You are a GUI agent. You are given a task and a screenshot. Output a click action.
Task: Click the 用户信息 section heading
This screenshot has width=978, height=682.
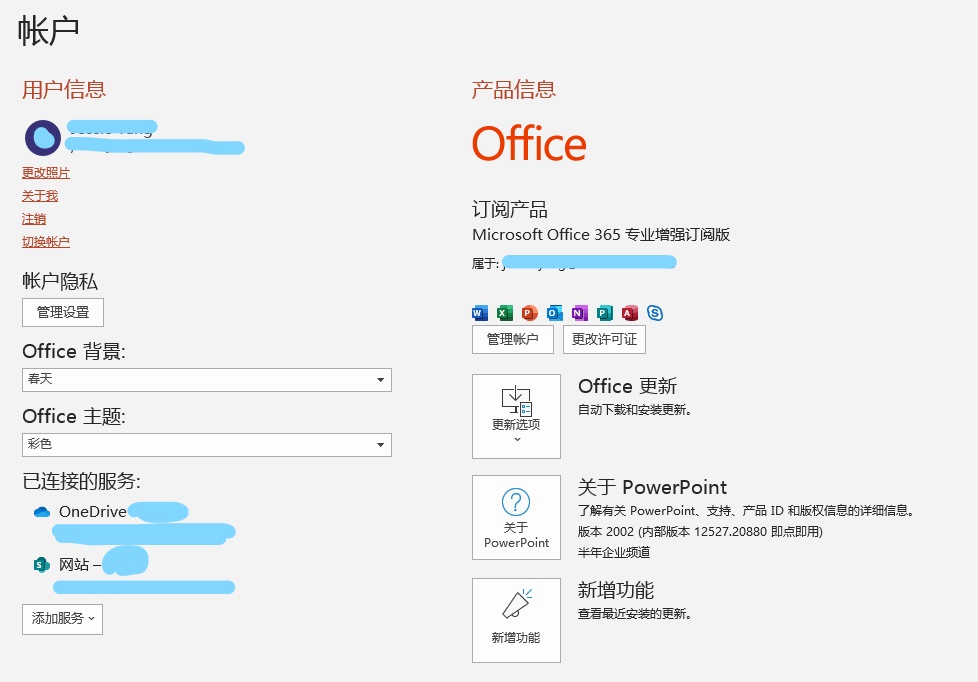click(64, 90)
